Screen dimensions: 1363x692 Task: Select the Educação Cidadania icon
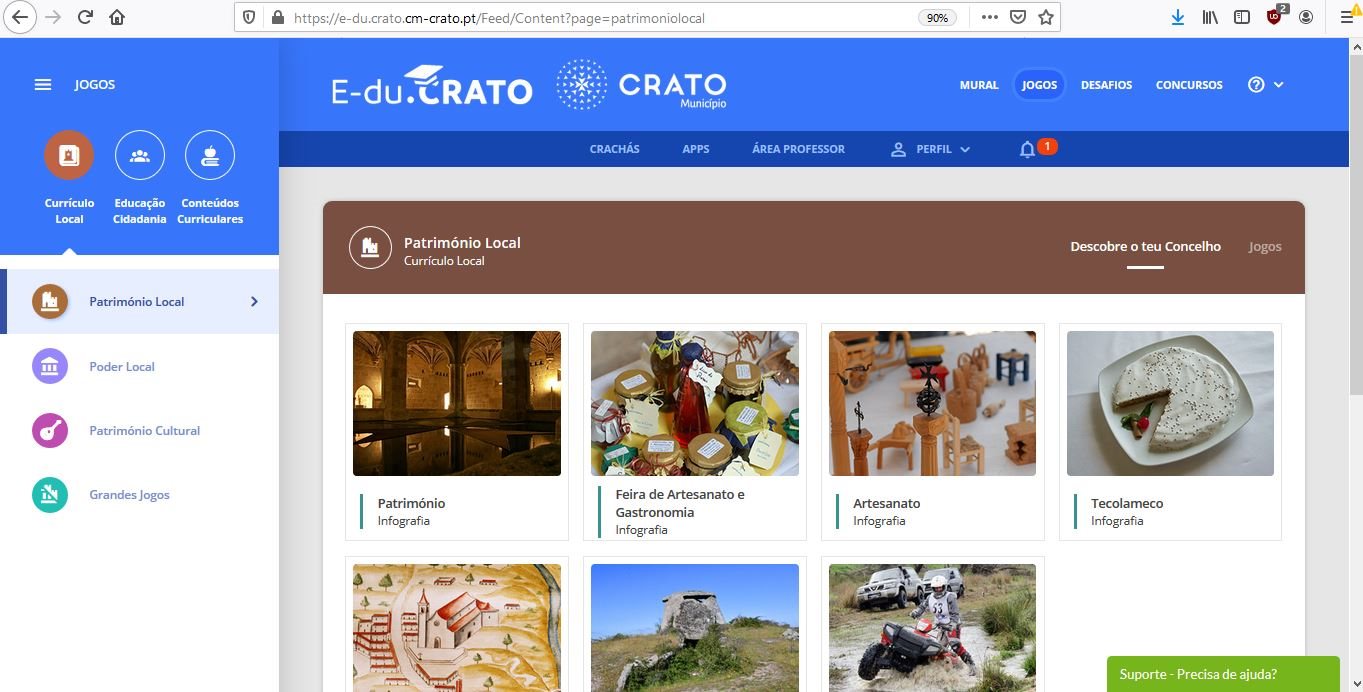[140, 156]
